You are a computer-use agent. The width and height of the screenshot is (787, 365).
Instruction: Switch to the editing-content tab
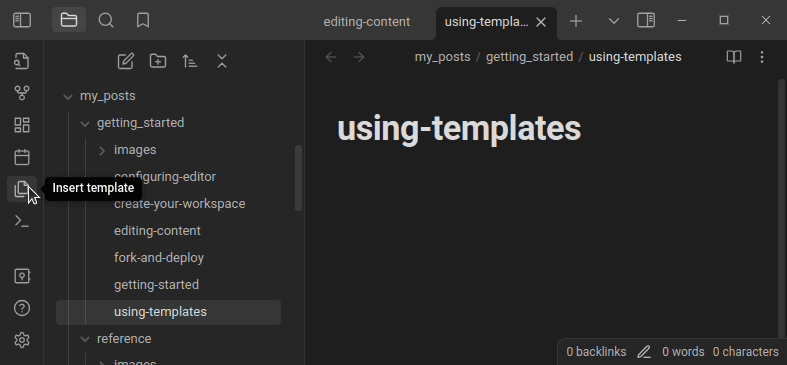(367, 22)
